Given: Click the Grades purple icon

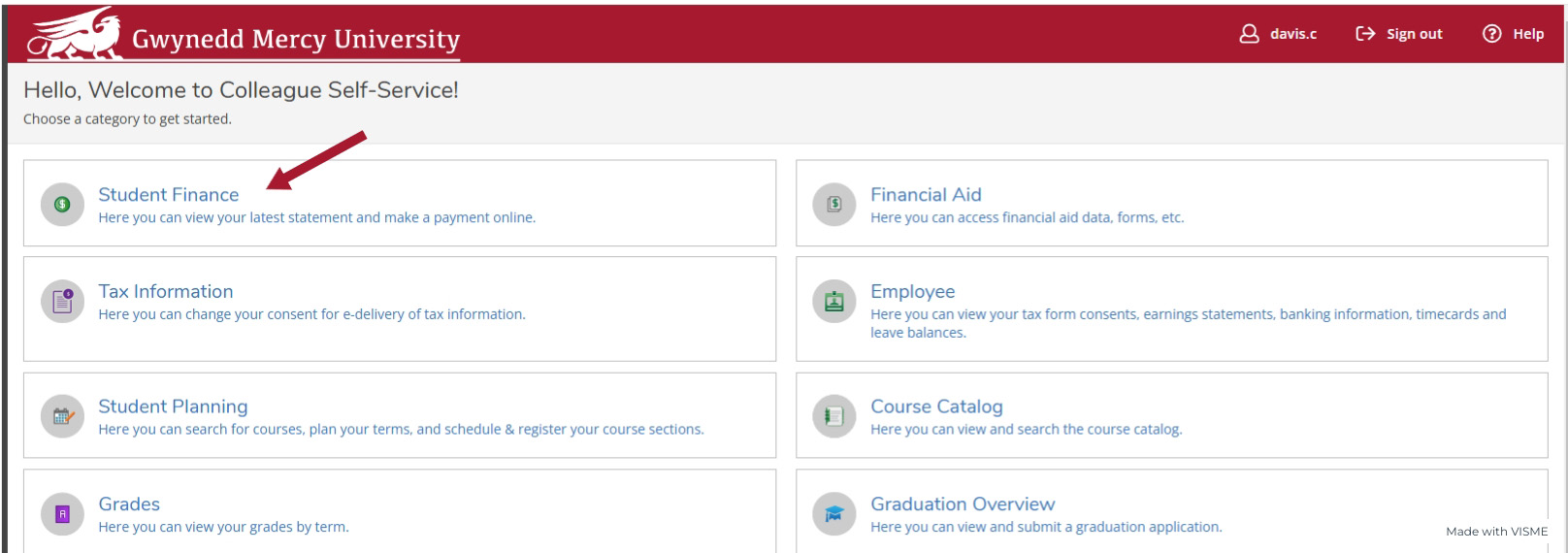Looking at the screenshot, I should point(62,514).
